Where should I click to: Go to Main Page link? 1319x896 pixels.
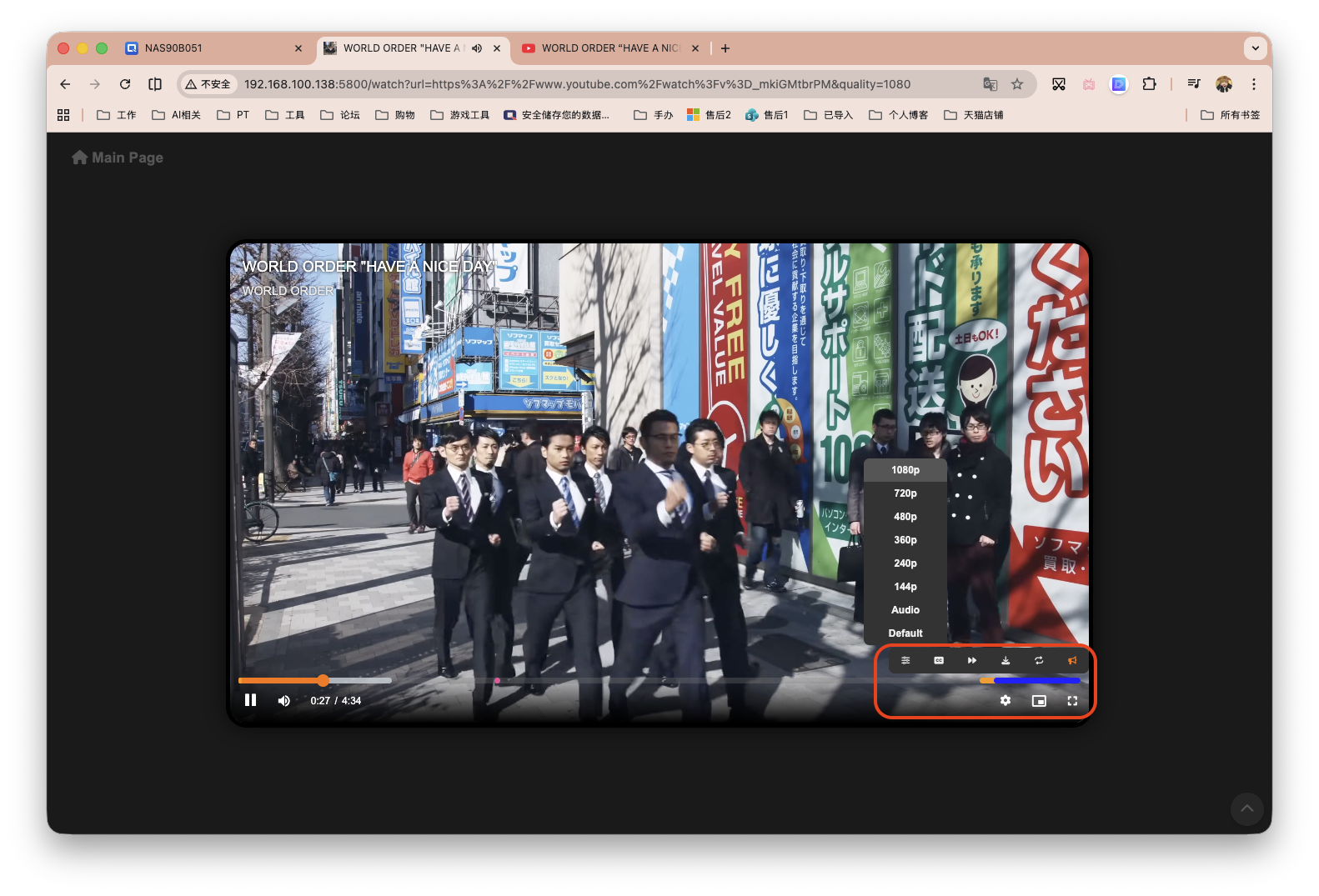(118, 158)
